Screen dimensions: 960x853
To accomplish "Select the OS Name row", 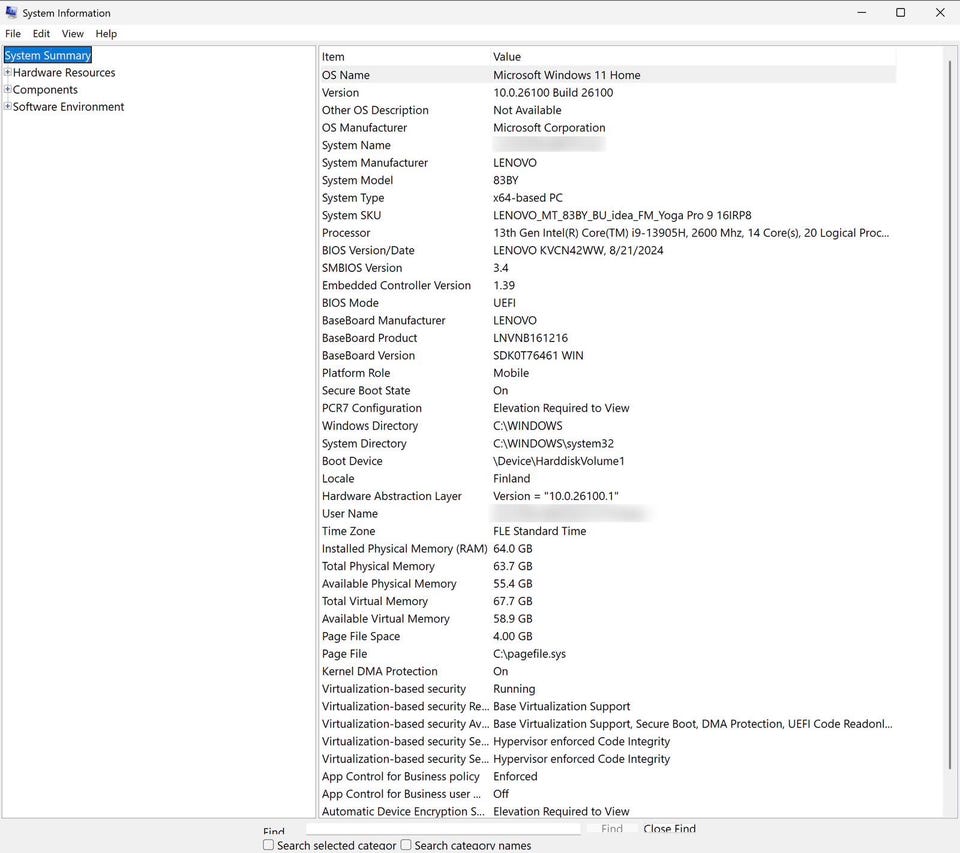I will 607,75.
